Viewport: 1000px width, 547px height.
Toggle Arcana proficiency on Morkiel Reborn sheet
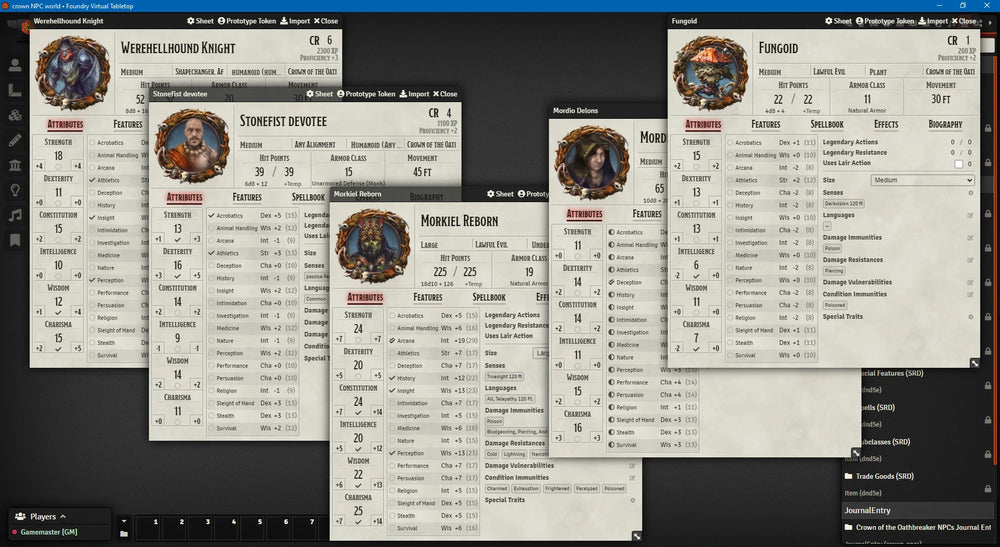[392, 341]
